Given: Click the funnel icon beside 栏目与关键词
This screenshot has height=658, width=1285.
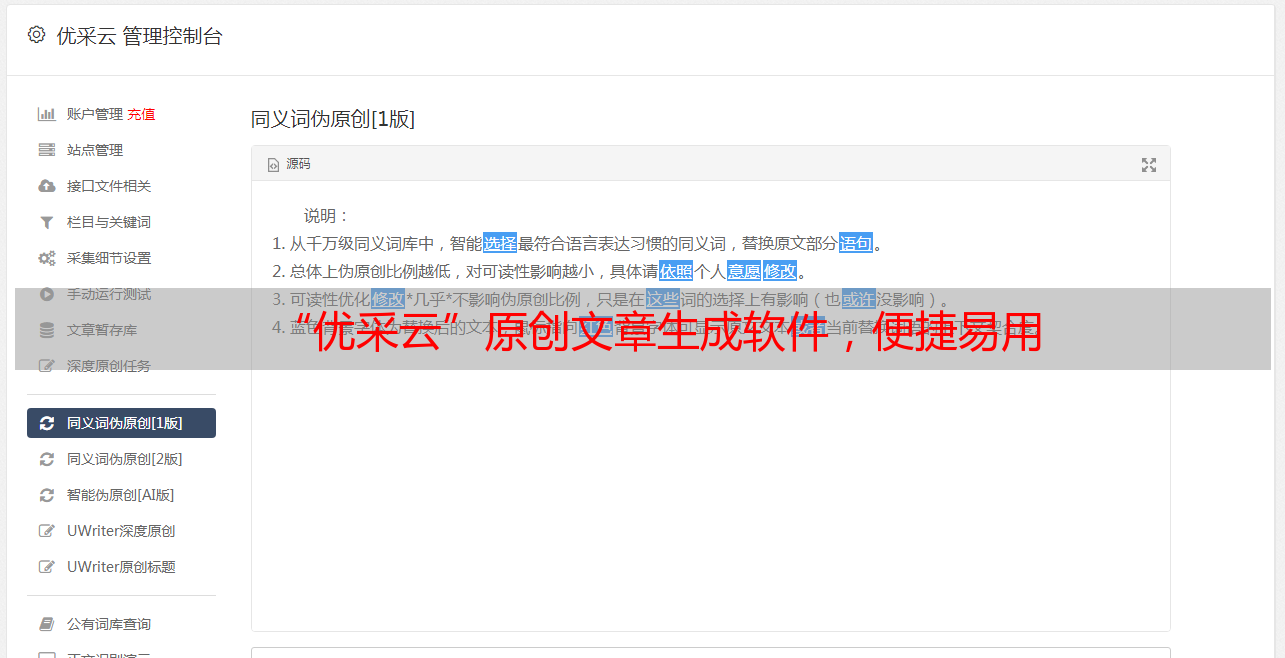Looking at the screenshot, I should pos(46,222).
